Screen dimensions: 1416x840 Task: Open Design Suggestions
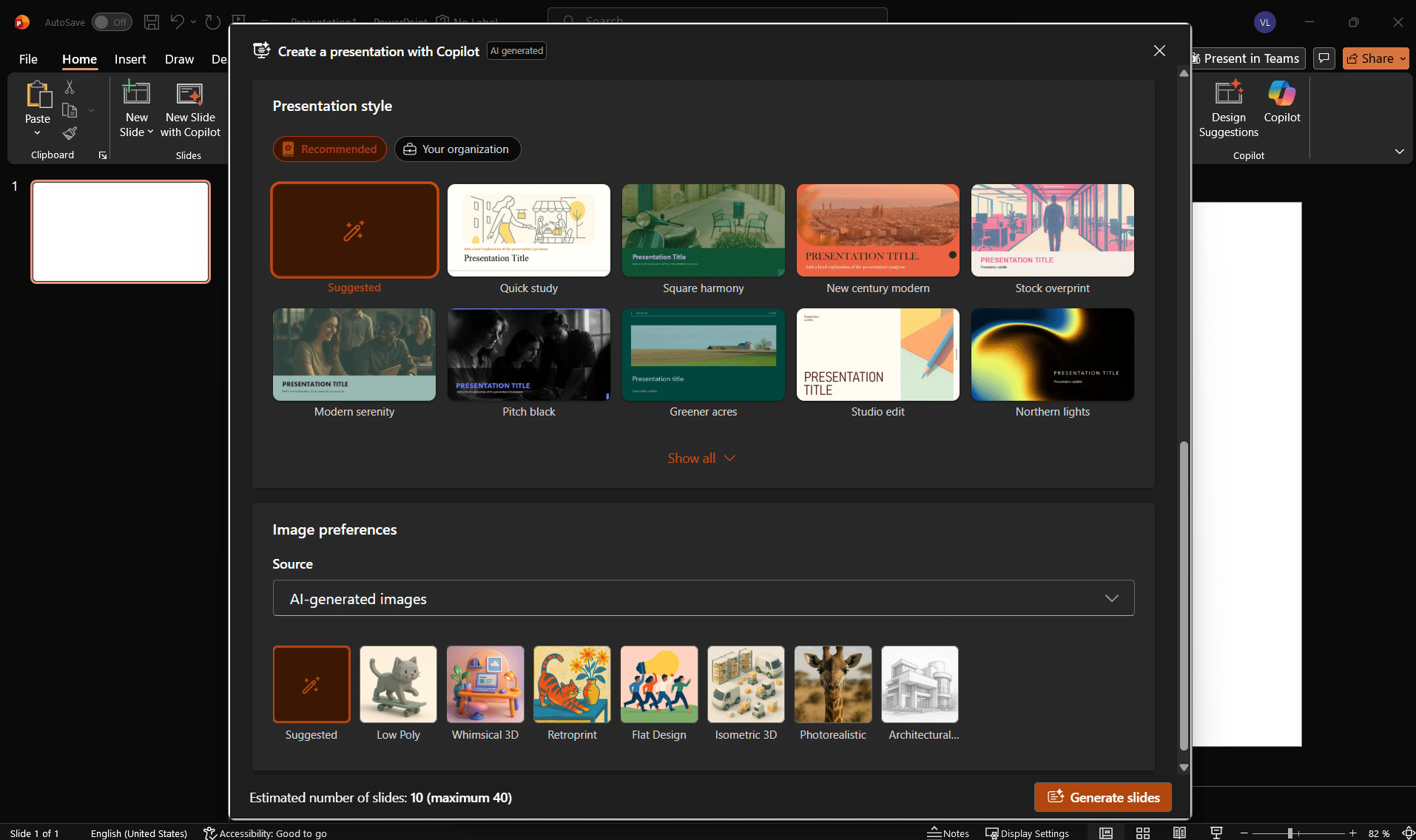pos(1228,109)
